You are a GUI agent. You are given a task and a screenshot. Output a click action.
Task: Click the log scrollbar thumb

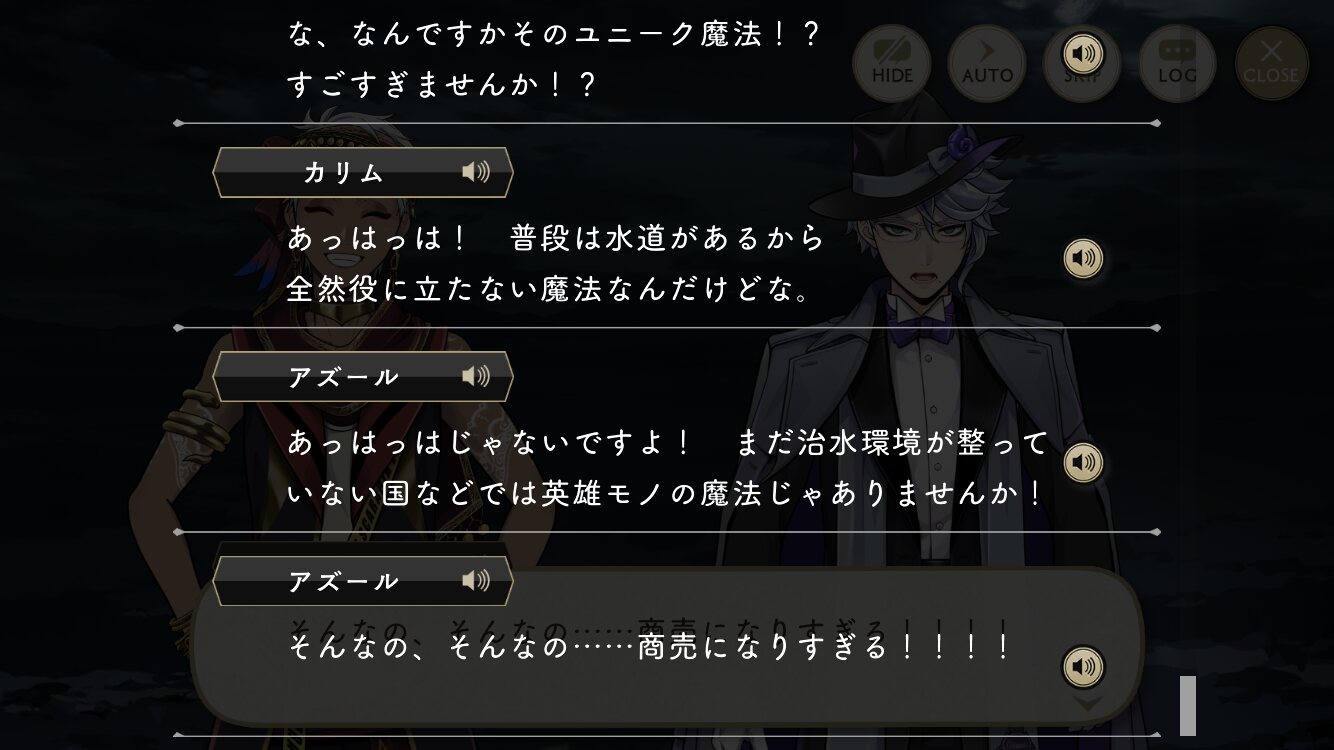1188,706
